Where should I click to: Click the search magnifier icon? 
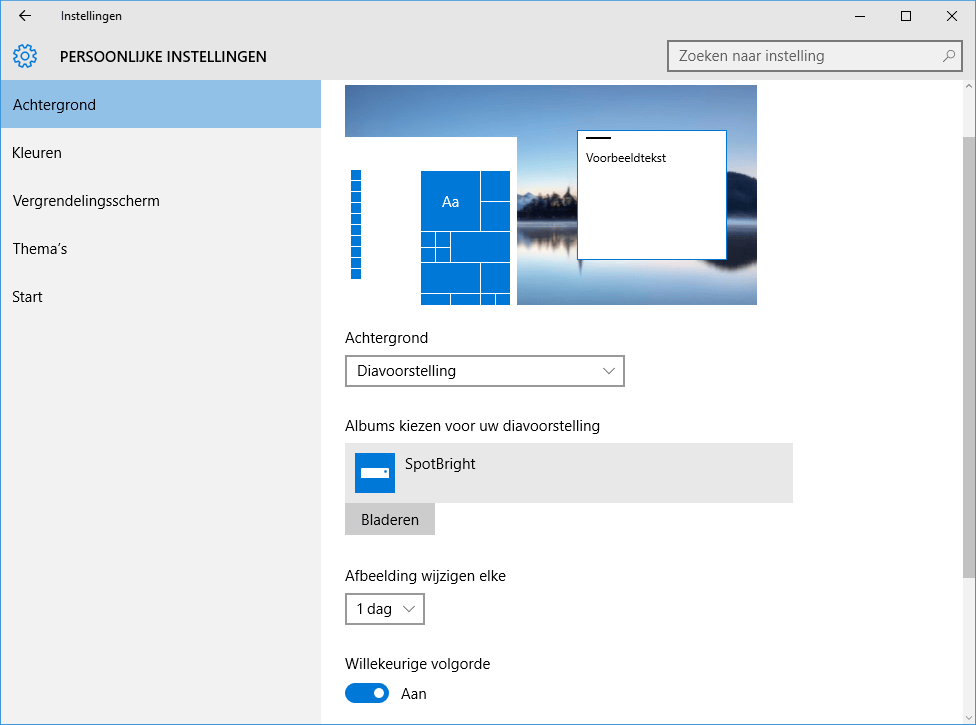pyautogui.click(x=949, y=56)
